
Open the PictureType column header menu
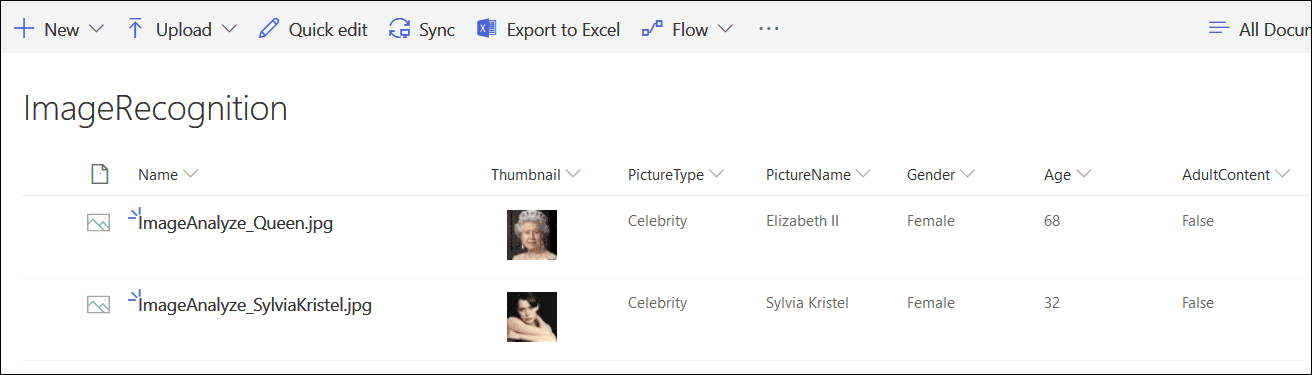point(676,175)
